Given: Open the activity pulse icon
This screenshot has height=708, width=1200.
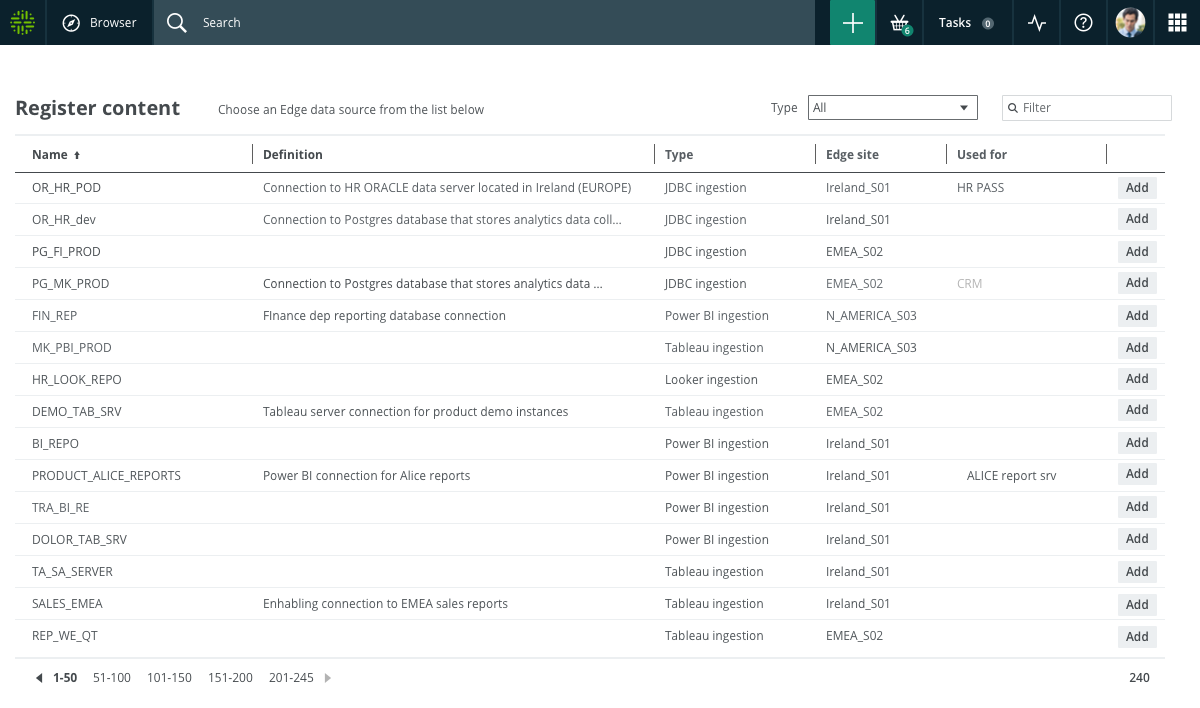Looking at the screenshot, I should [x=1037, y=23].
